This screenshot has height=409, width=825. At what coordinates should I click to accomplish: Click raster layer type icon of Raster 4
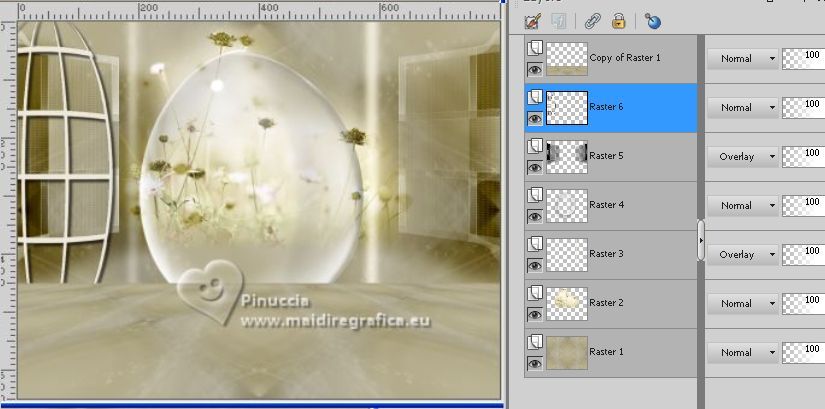535,195
